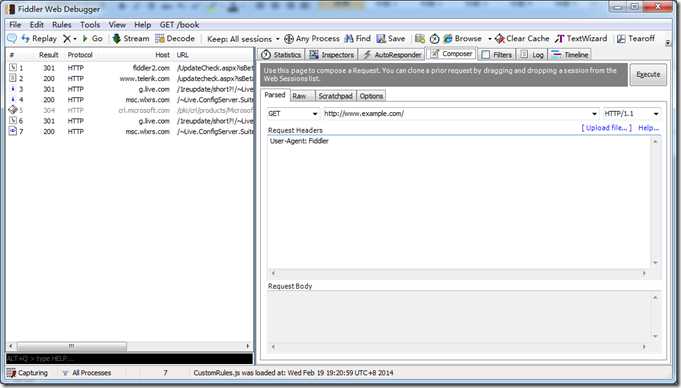681x388 pixels.
Task: Click the QuickExec command line box
Action: pos(129,358)
